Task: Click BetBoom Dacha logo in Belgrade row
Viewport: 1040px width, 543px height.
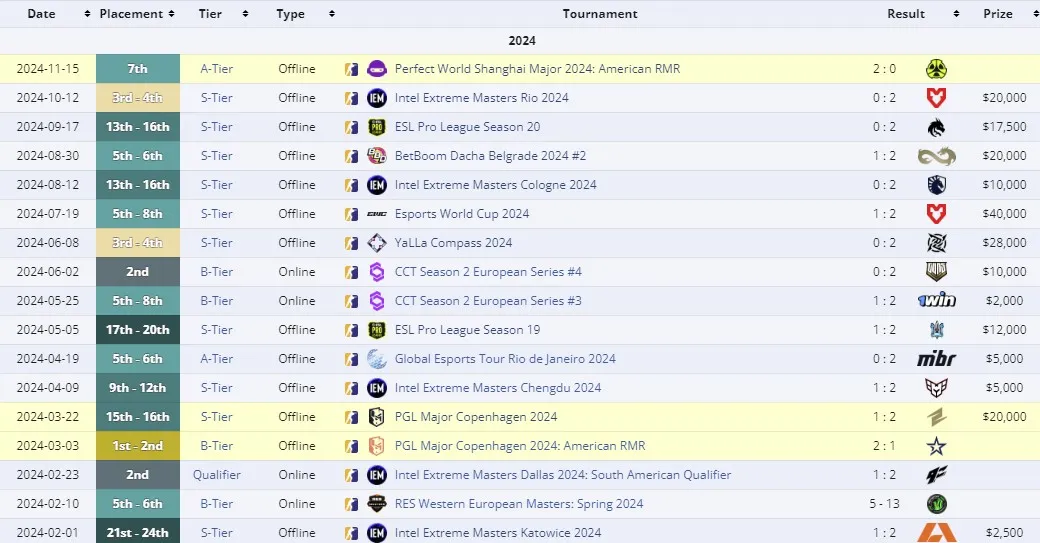Action: point(377,156)
